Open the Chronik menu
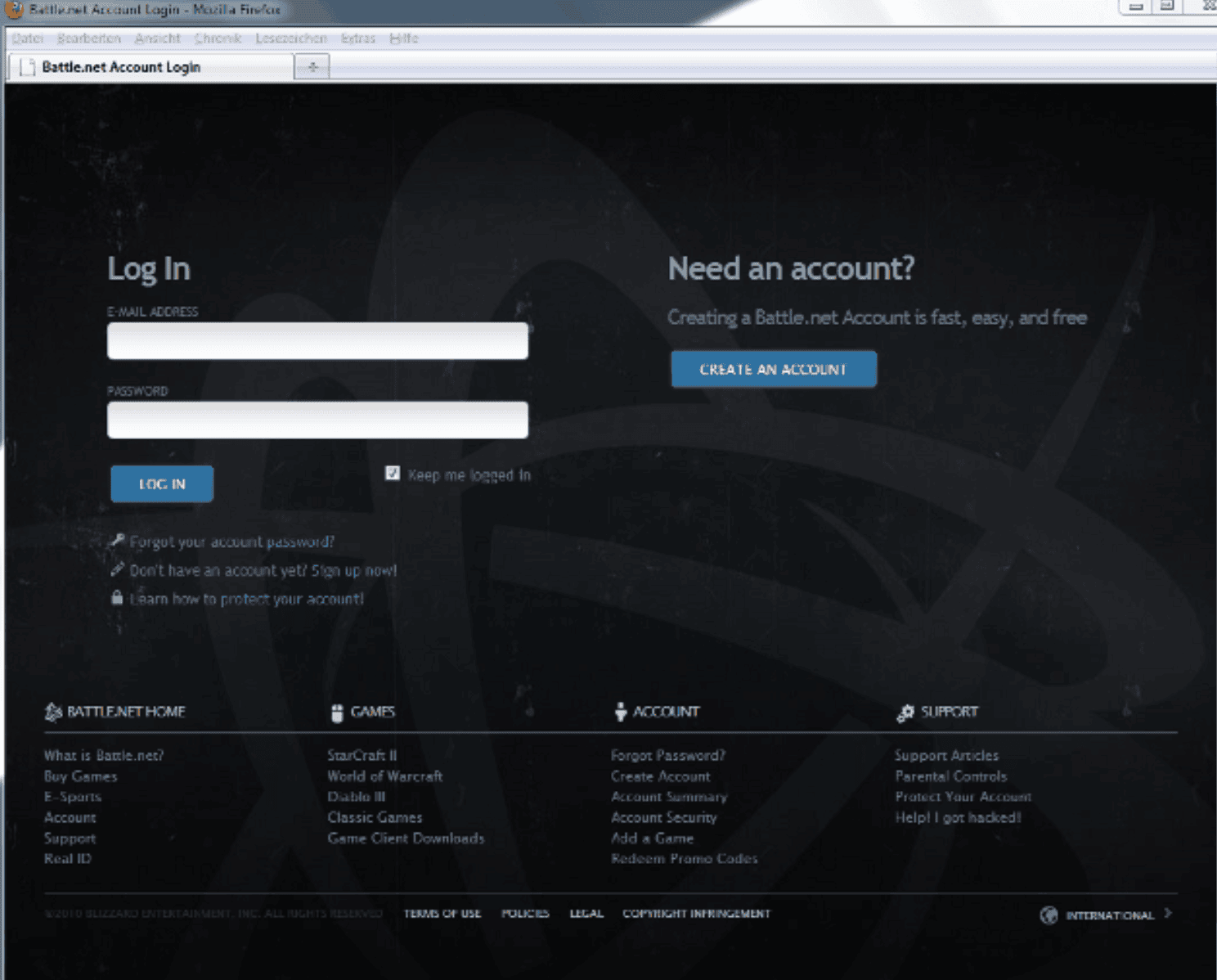This screenshot has width=1217, height=980. click(x=218, y=38)
